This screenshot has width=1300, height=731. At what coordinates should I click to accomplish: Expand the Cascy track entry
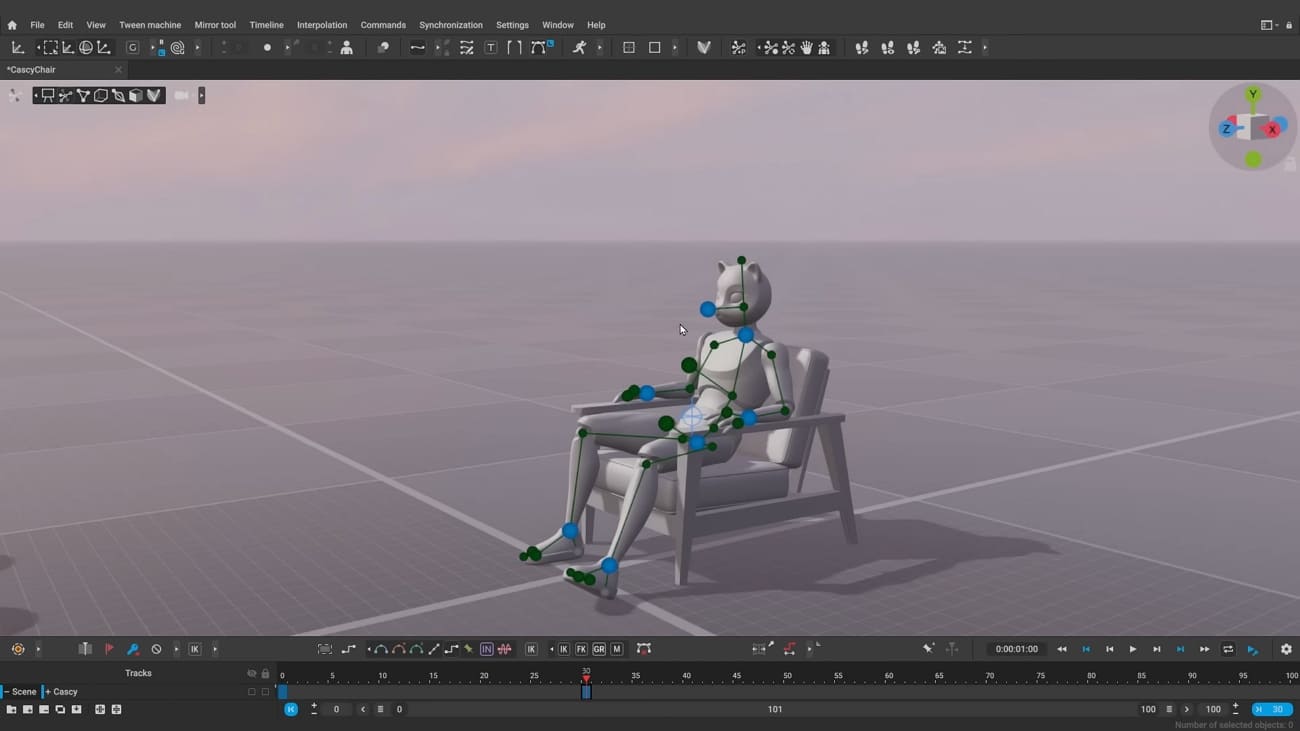point(48,691)
